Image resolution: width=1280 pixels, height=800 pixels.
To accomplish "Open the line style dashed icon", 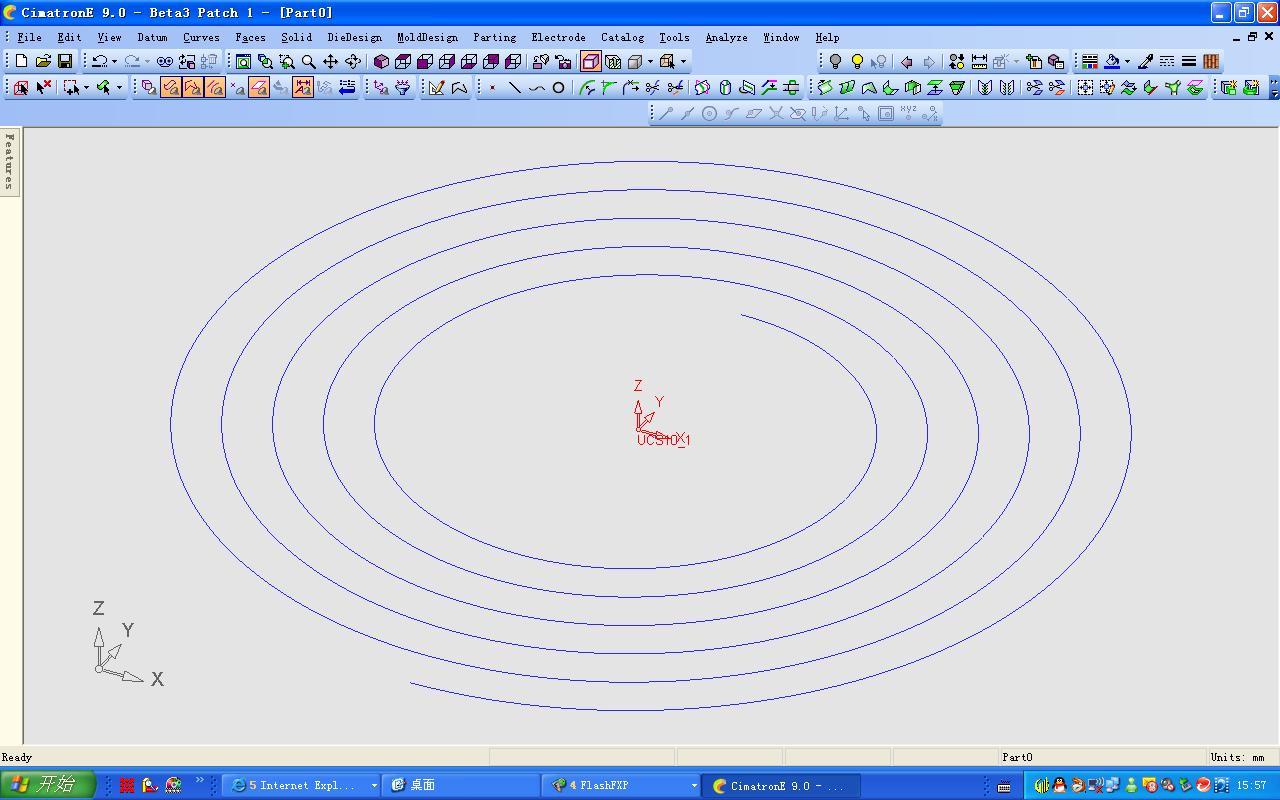I will point(1167,62).
